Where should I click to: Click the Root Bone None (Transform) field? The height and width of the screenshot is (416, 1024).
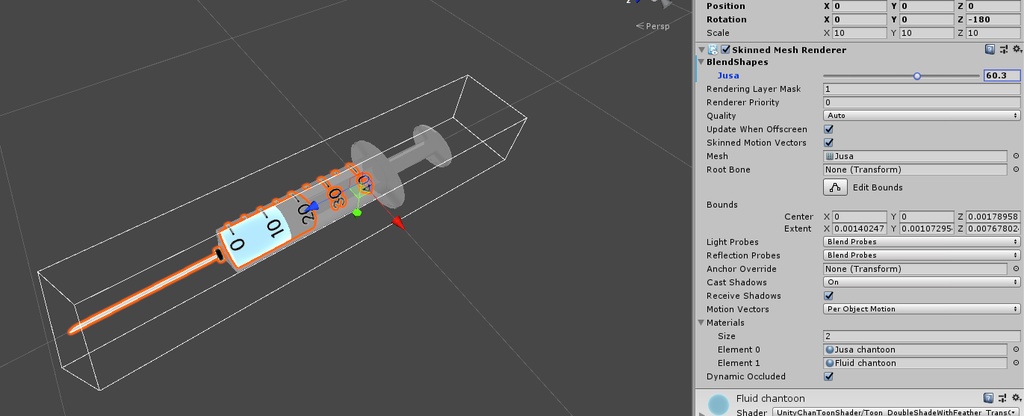pyautogui.click(x=915, y=170)
